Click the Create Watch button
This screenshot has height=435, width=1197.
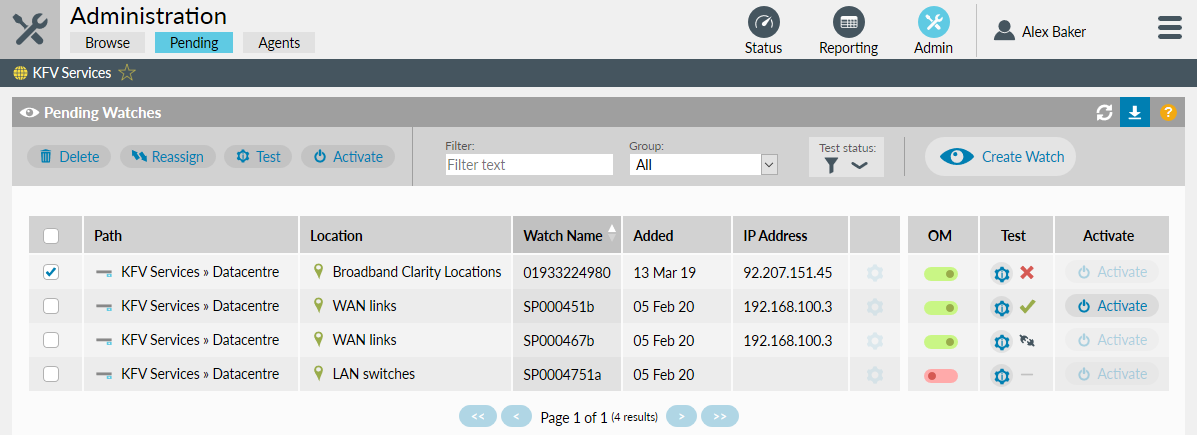[x=1000, y=157]
